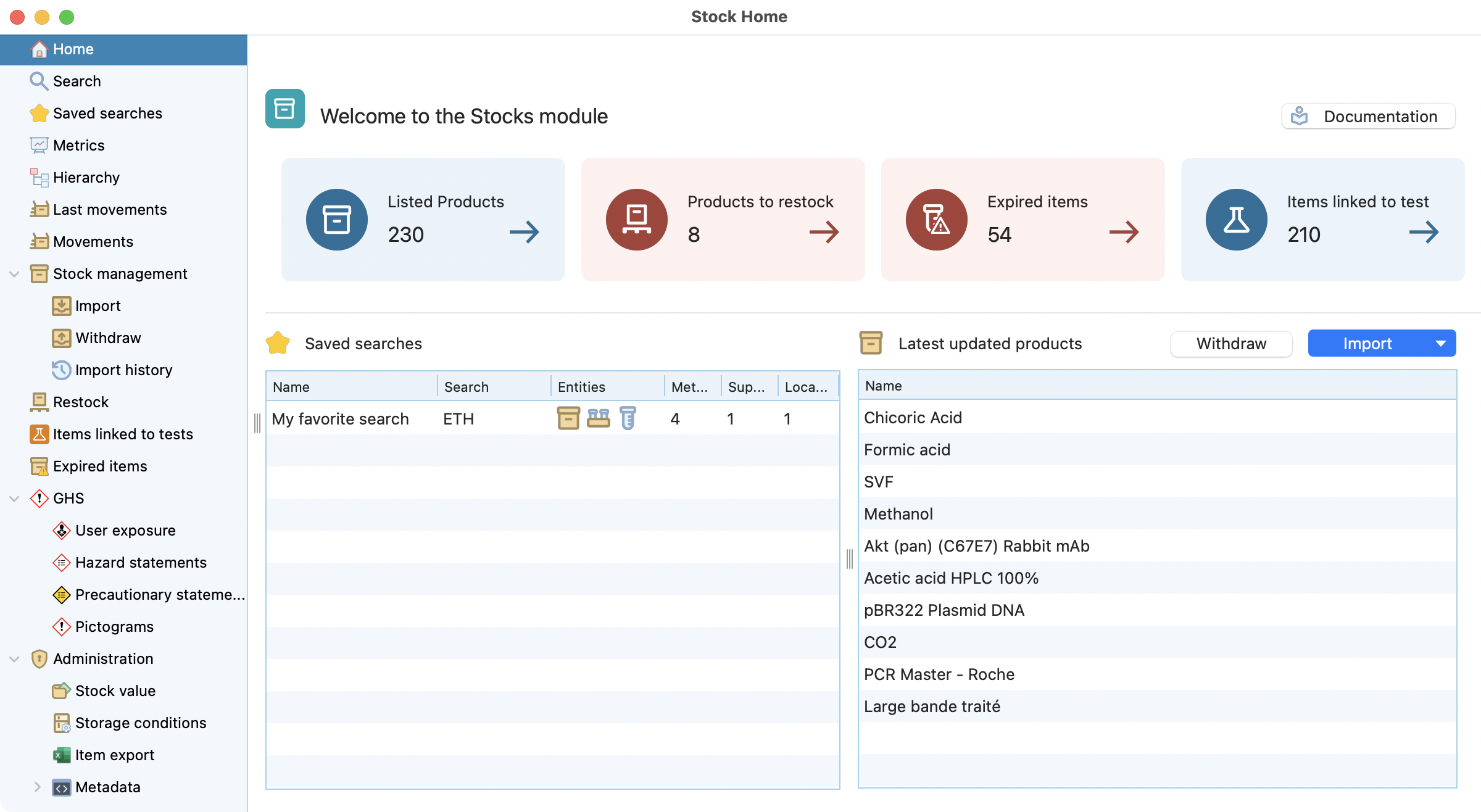Click the Expired items warning flask icon
Screen dimensions: 1481x812
tap(936, 220)
